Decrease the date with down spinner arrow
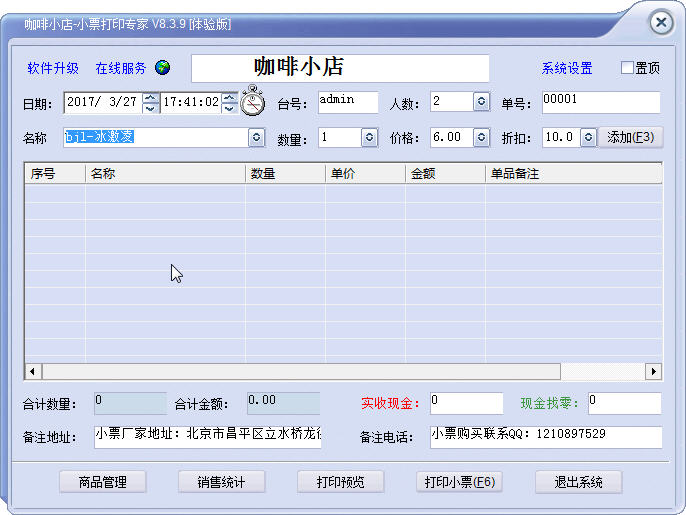The width and height of the screenshot is (686, 515). pyautogui.click(x=151, y=108)
